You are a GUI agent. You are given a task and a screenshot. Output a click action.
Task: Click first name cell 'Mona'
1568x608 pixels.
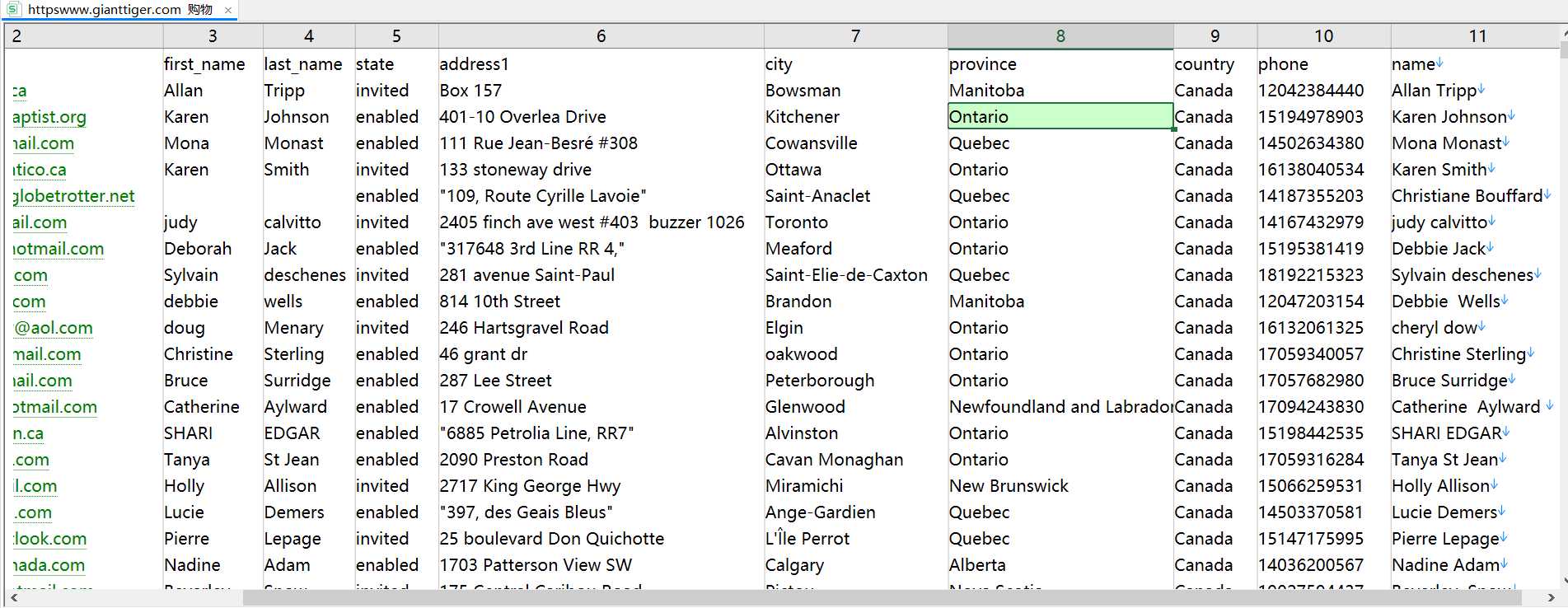coord(213,143)
